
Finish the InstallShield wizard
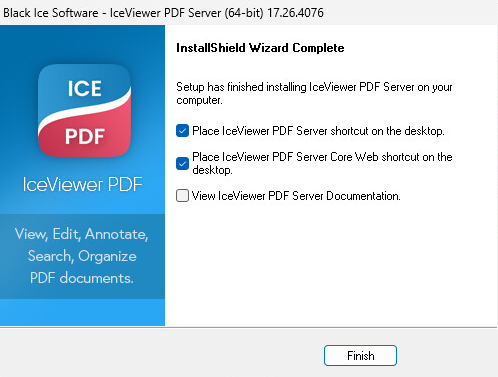click(x=360, y=356)
